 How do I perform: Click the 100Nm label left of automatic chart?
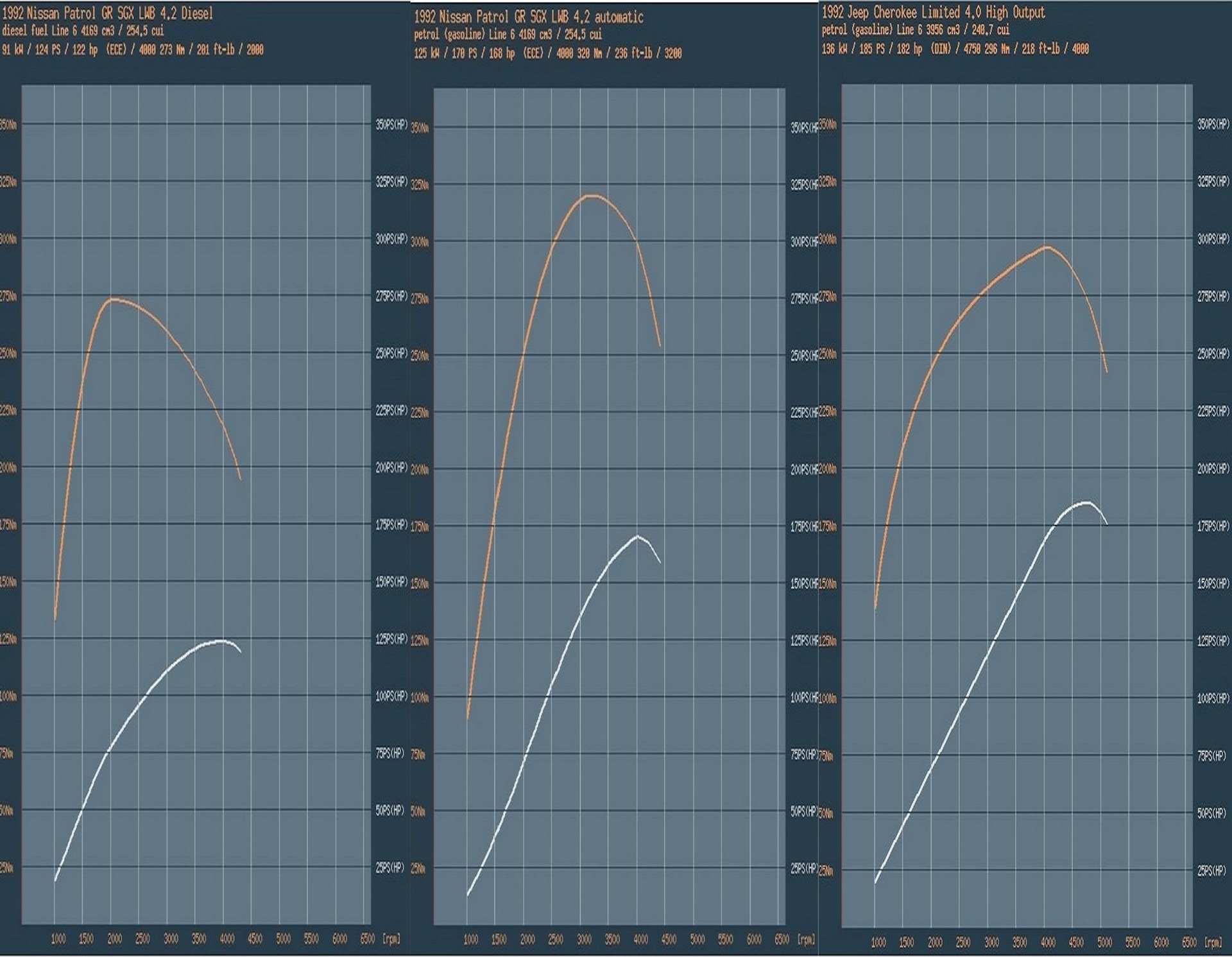(420, 698)
